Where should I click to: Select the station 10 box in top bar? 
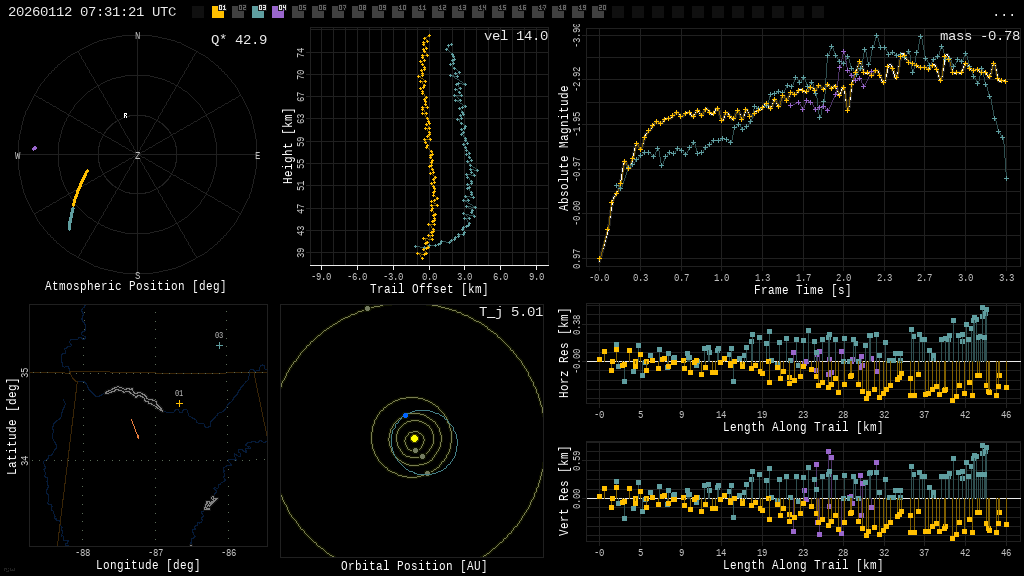pos(398,12)
